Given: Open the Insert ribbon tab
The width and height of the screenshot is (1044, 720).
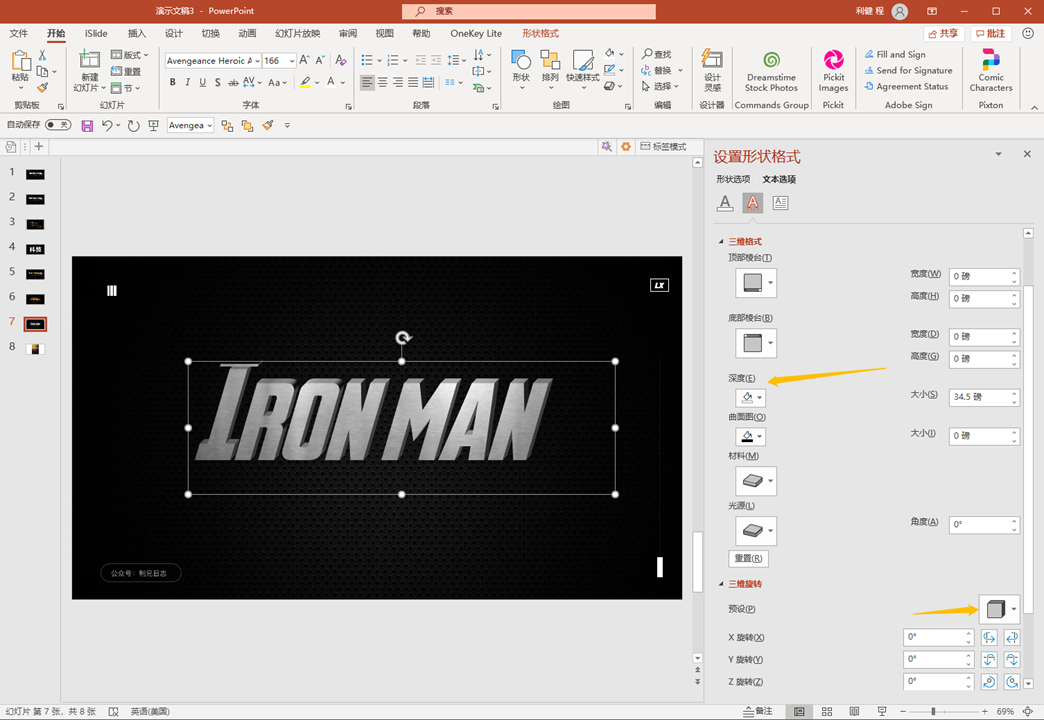Looking at the screenshot, I should pos(136,33).
